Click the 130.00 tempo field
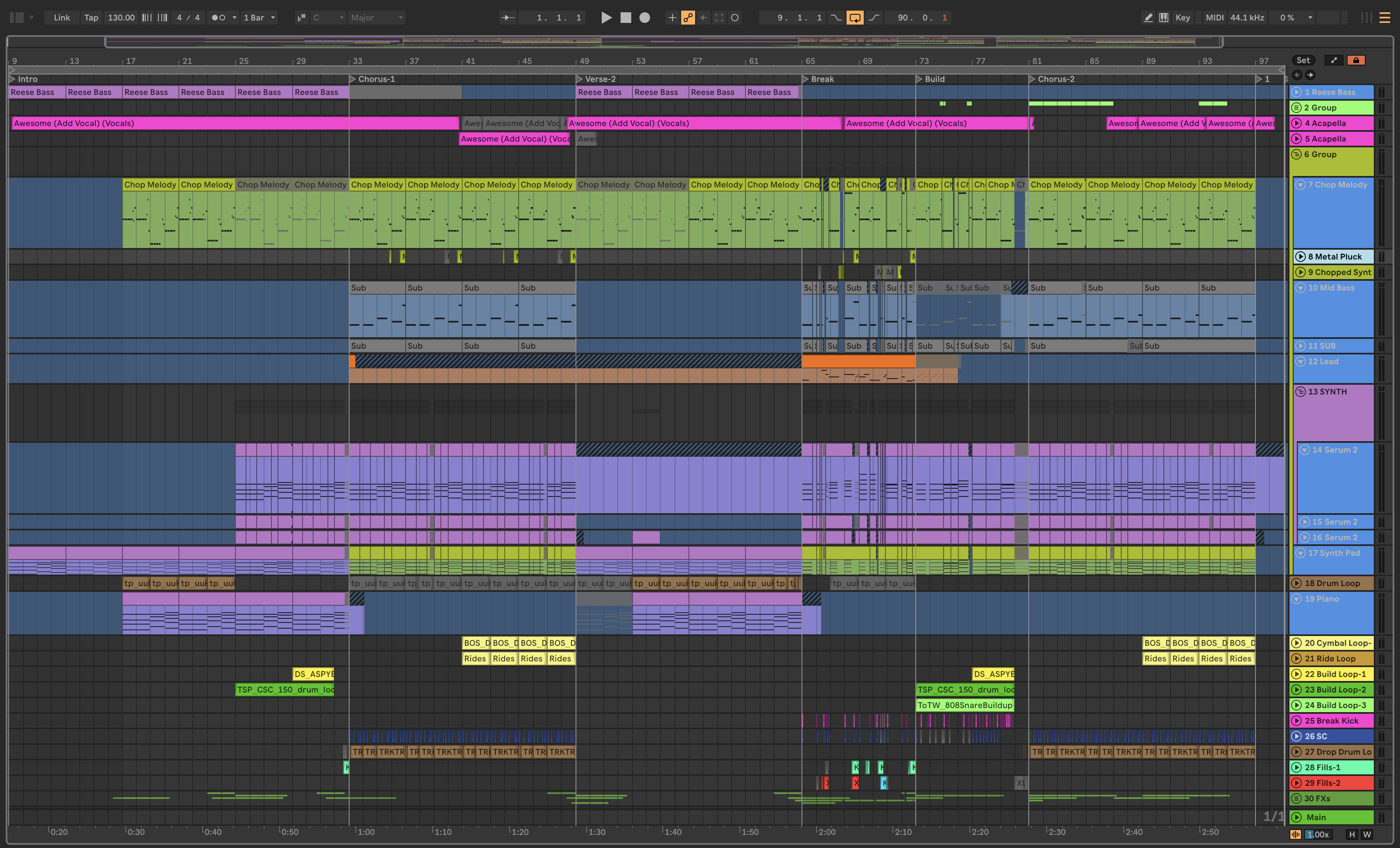The width and height of the screenshot is (1400, 848). [121, 18]
